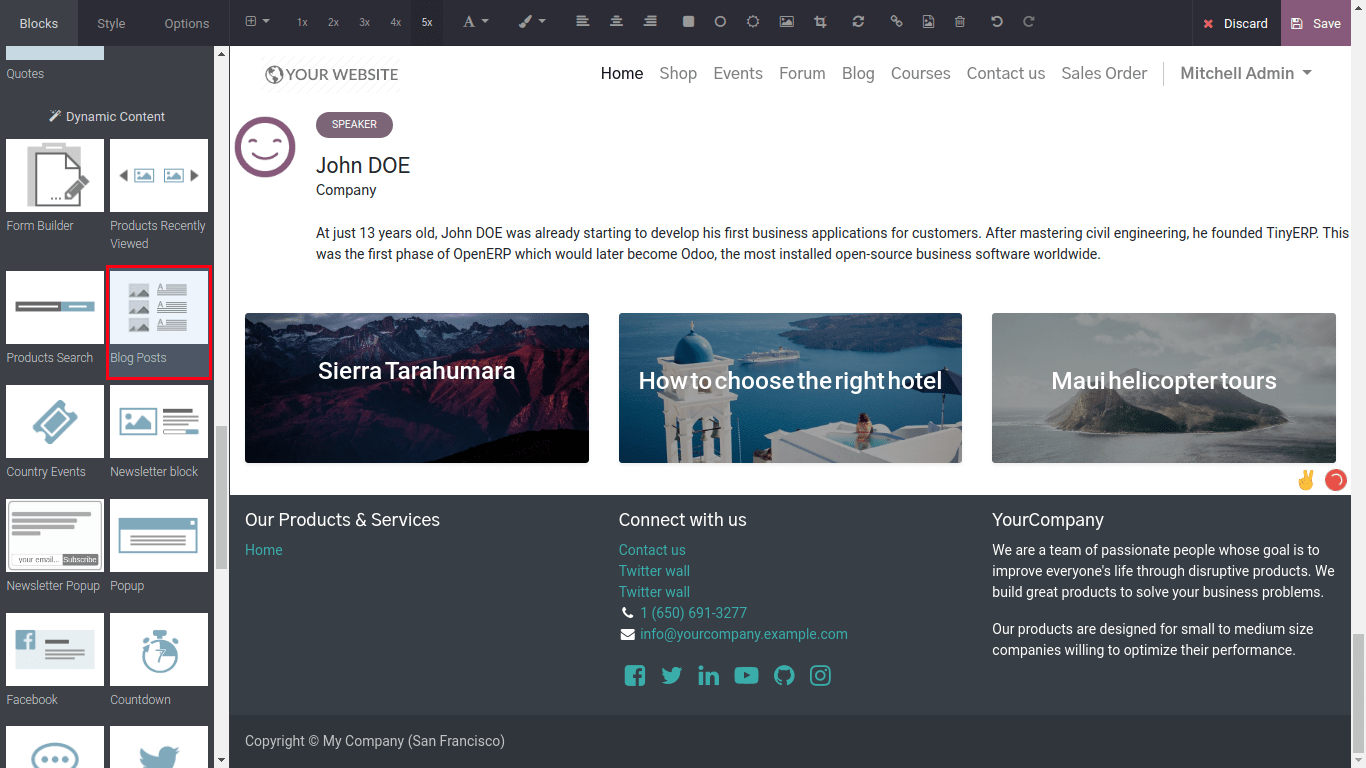Open the Shop menu item

point(678,73)
